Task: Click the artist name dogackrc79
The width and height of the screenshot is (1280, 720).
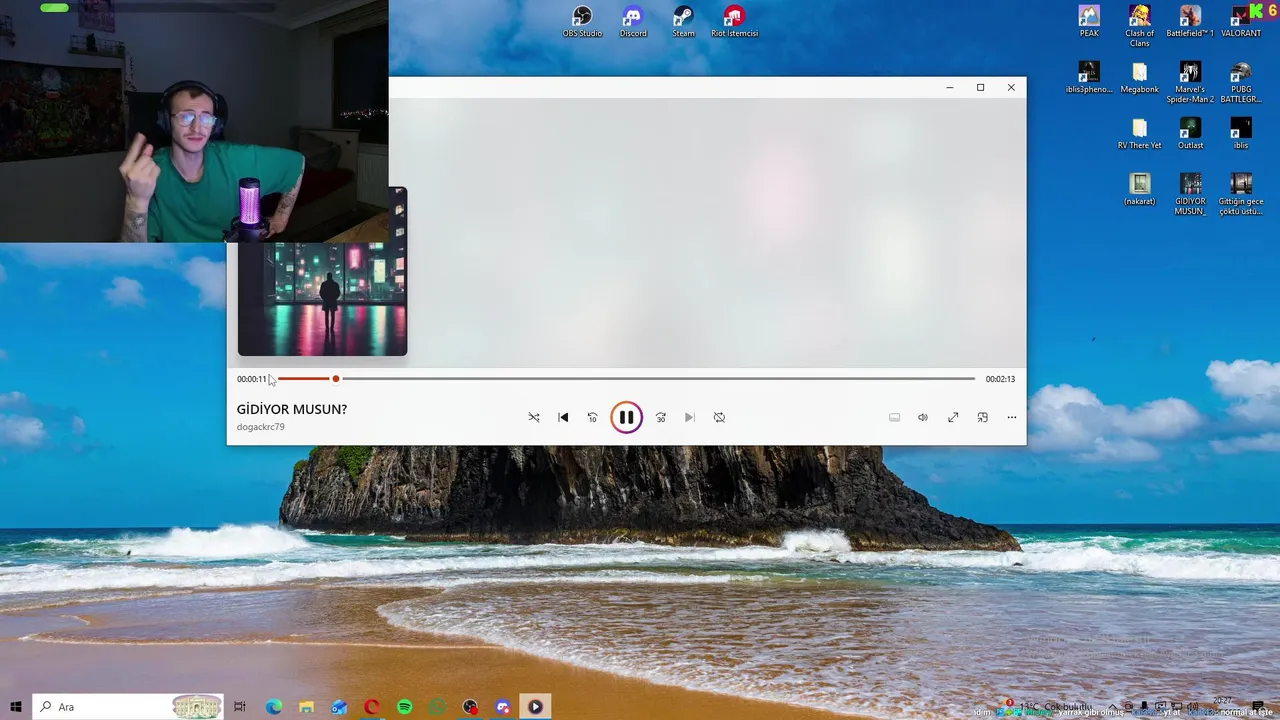Action: click(x=260, y=427)
